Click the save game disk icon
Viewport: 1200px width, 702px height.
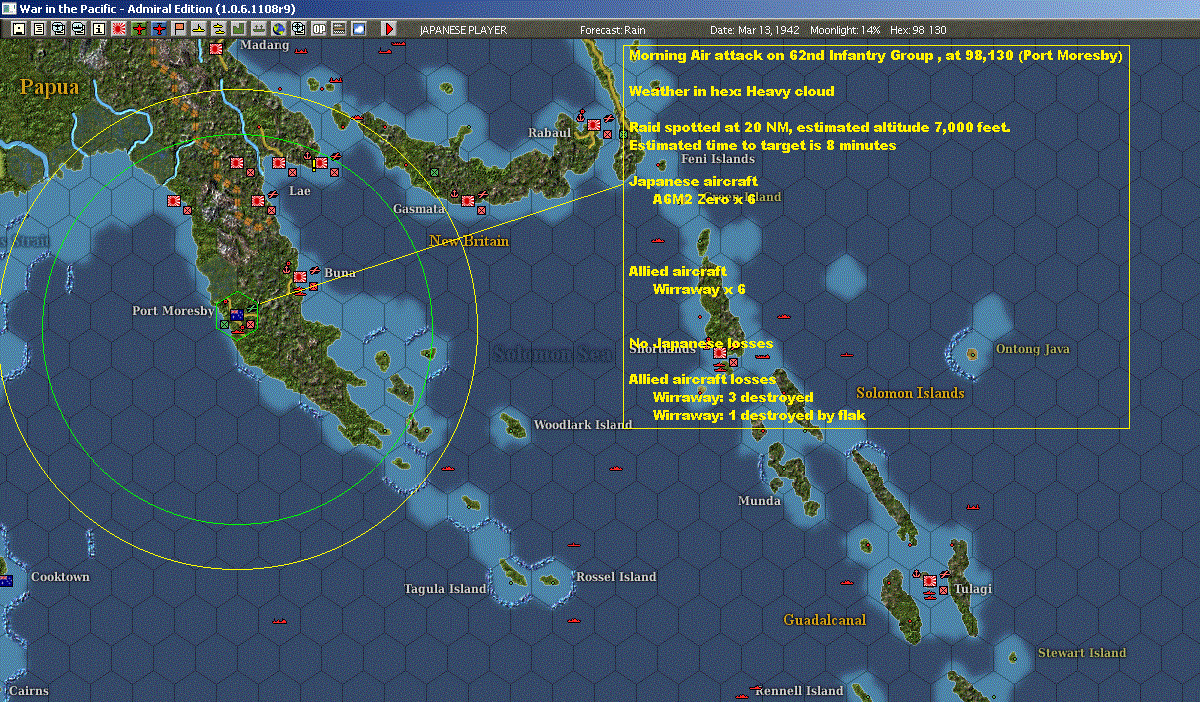(18, 29)
